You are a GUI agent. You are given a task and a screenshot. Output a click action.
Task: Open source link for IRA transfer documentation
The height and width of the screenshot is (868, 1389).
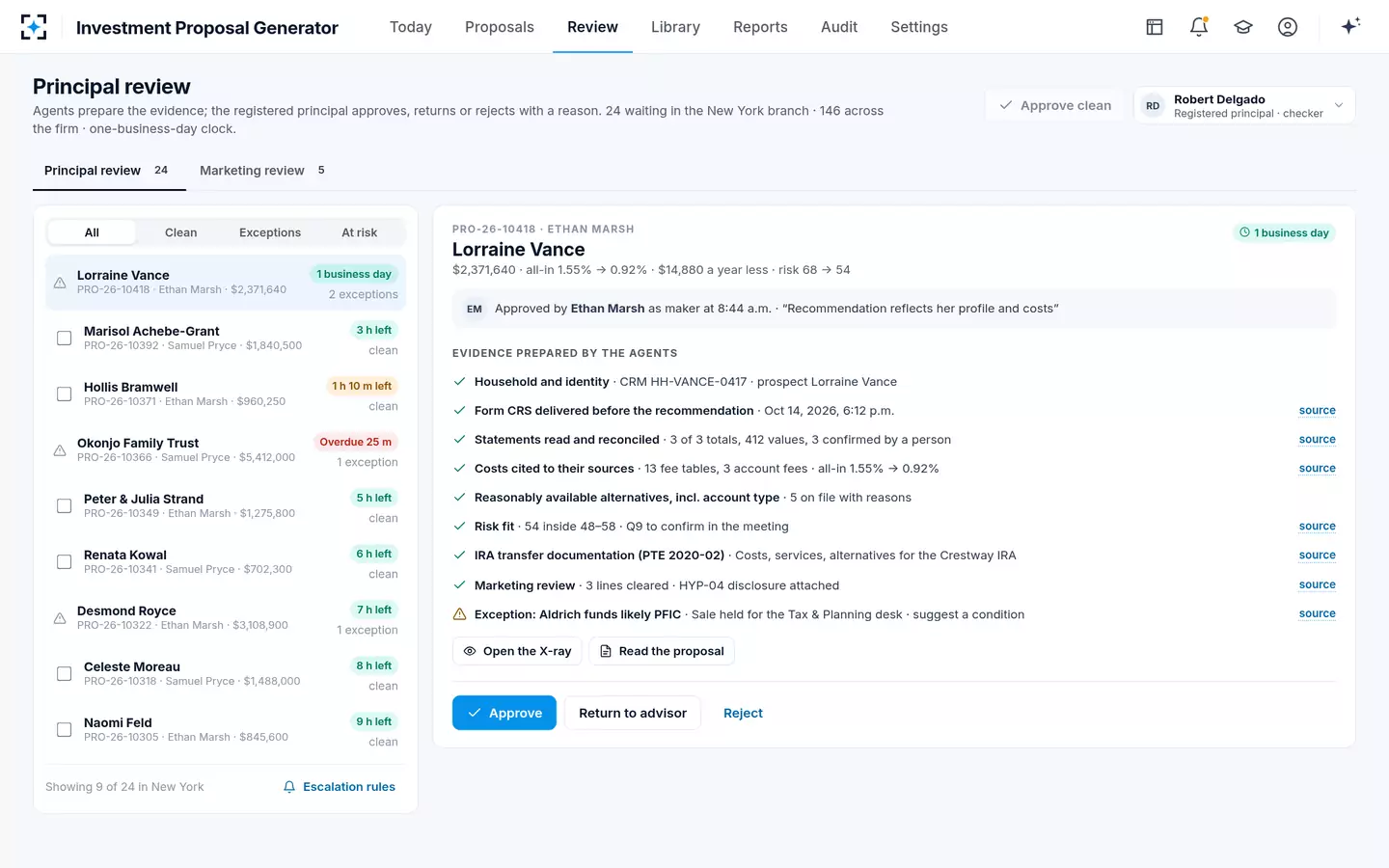[x=1318, y=556]
